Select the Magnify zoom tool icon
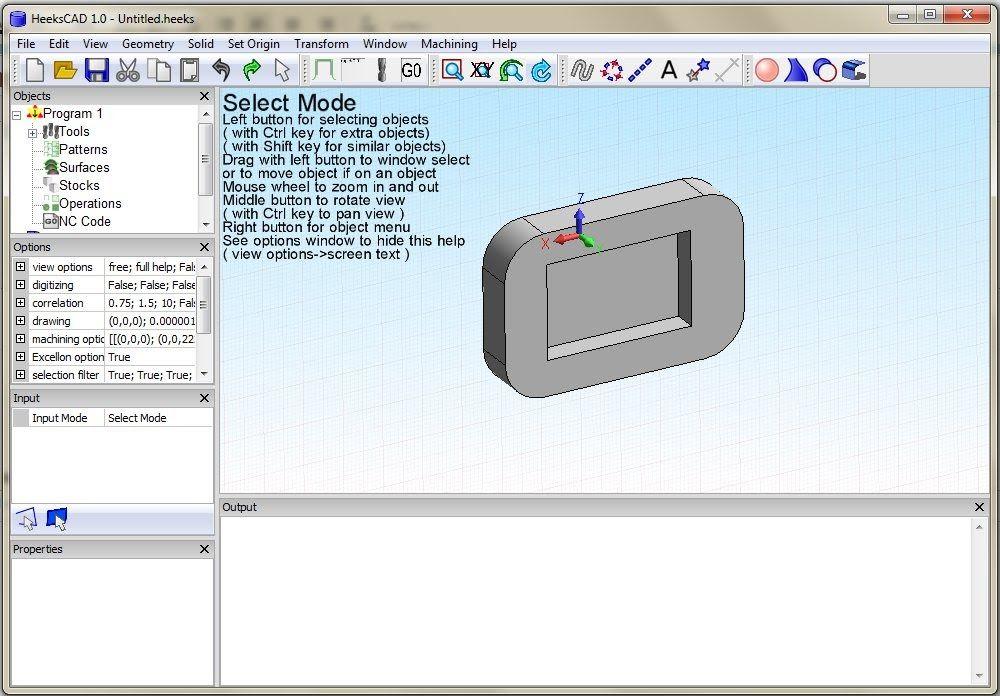The height and width of the screenshot is (696, 1000). [452, 70]
